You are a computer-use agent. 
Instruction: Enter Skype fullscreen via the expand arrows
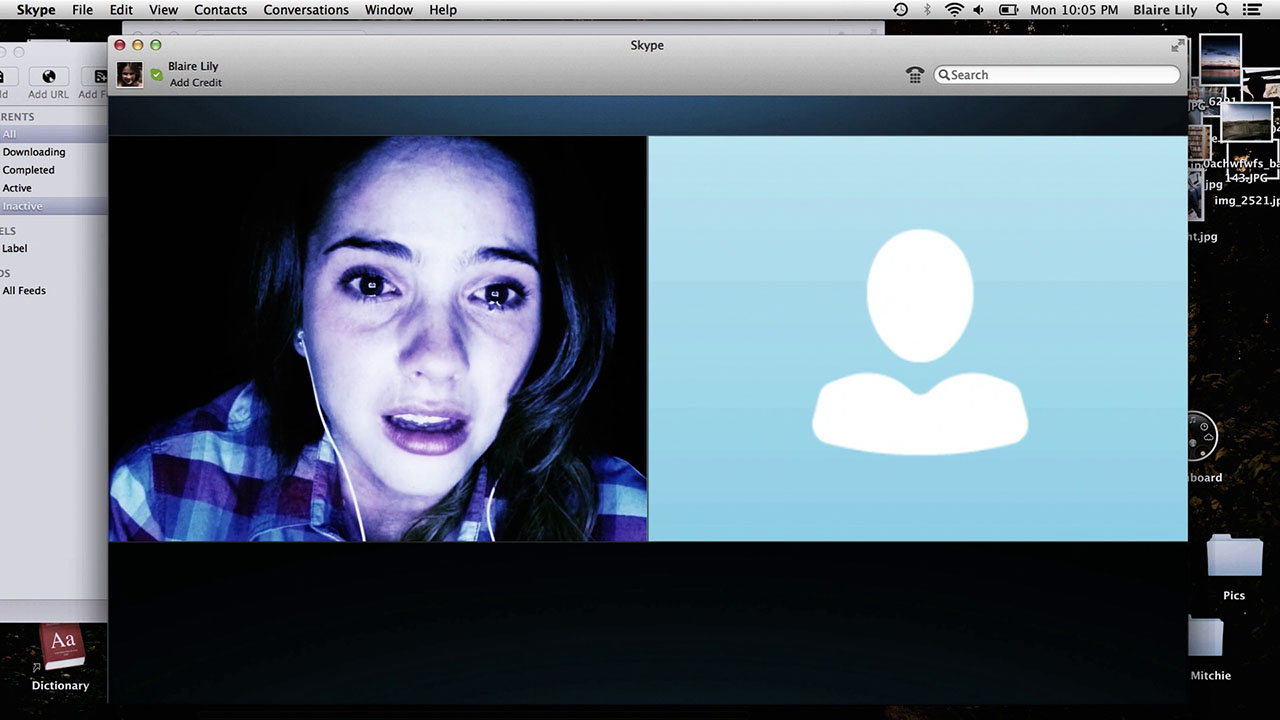pos(1177,46)
